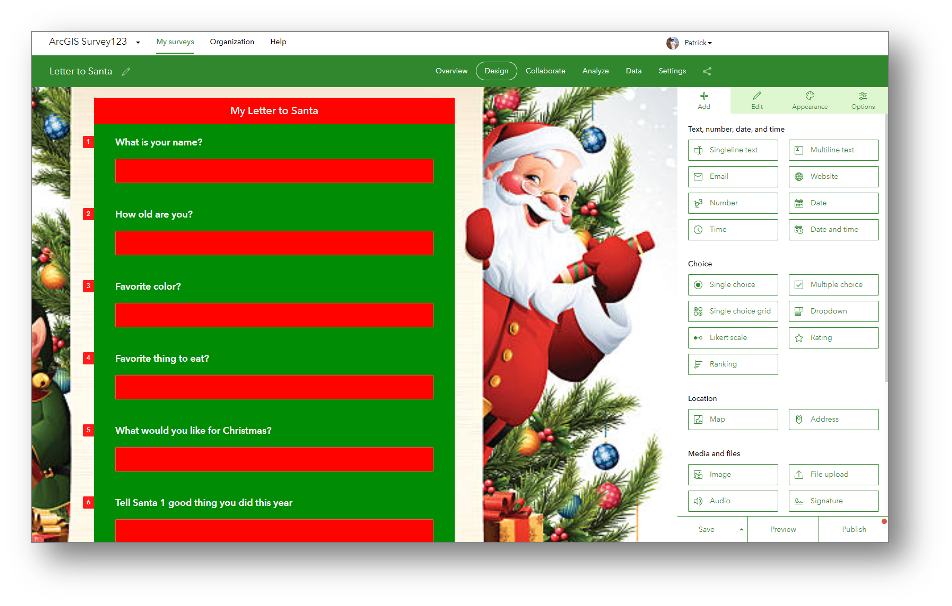Add a Multiple choice question
This screenshot has width=952, height=606.
[x=834, y=285]
